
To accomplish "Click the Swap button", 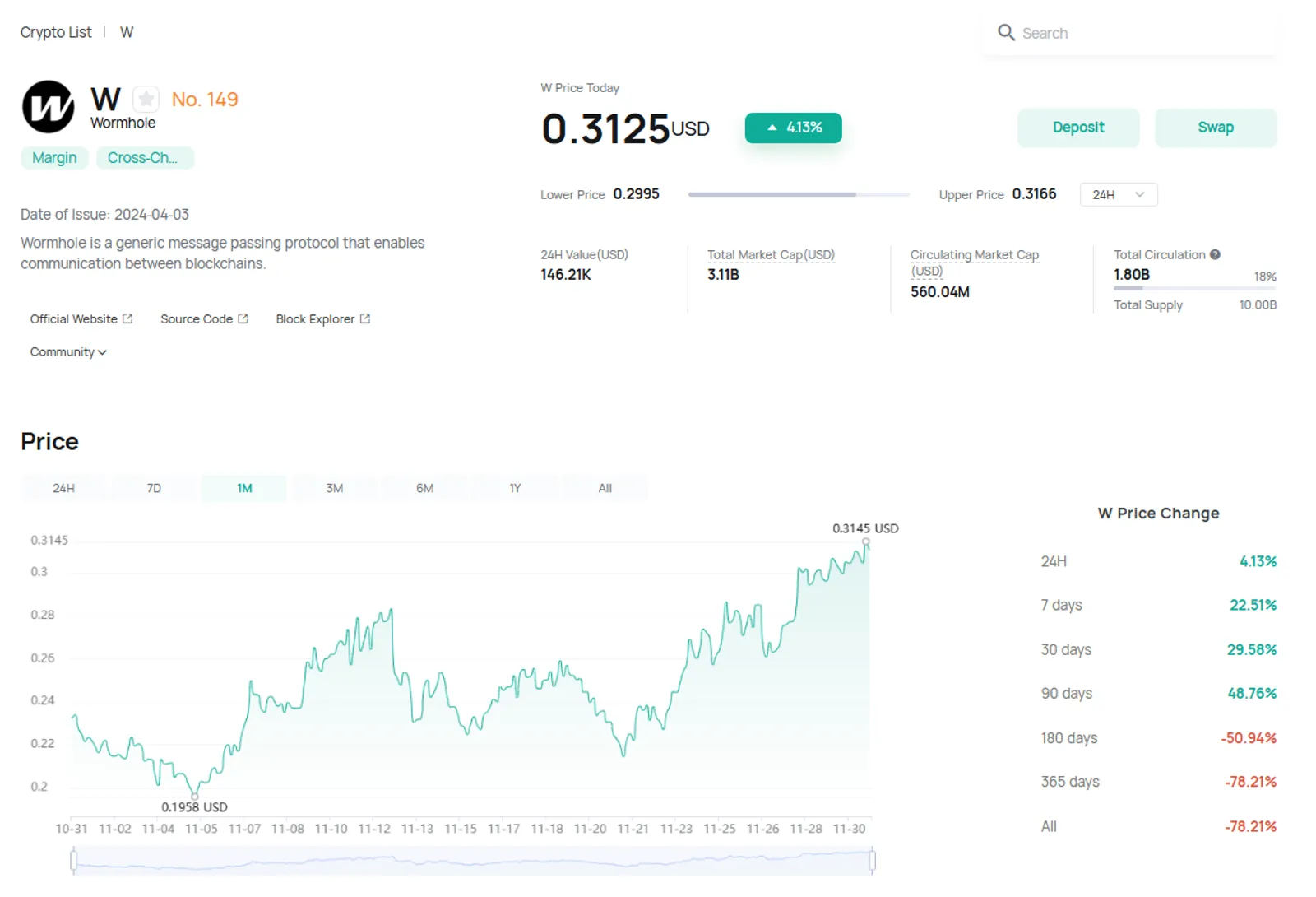I will click(x=1216, y=128).
